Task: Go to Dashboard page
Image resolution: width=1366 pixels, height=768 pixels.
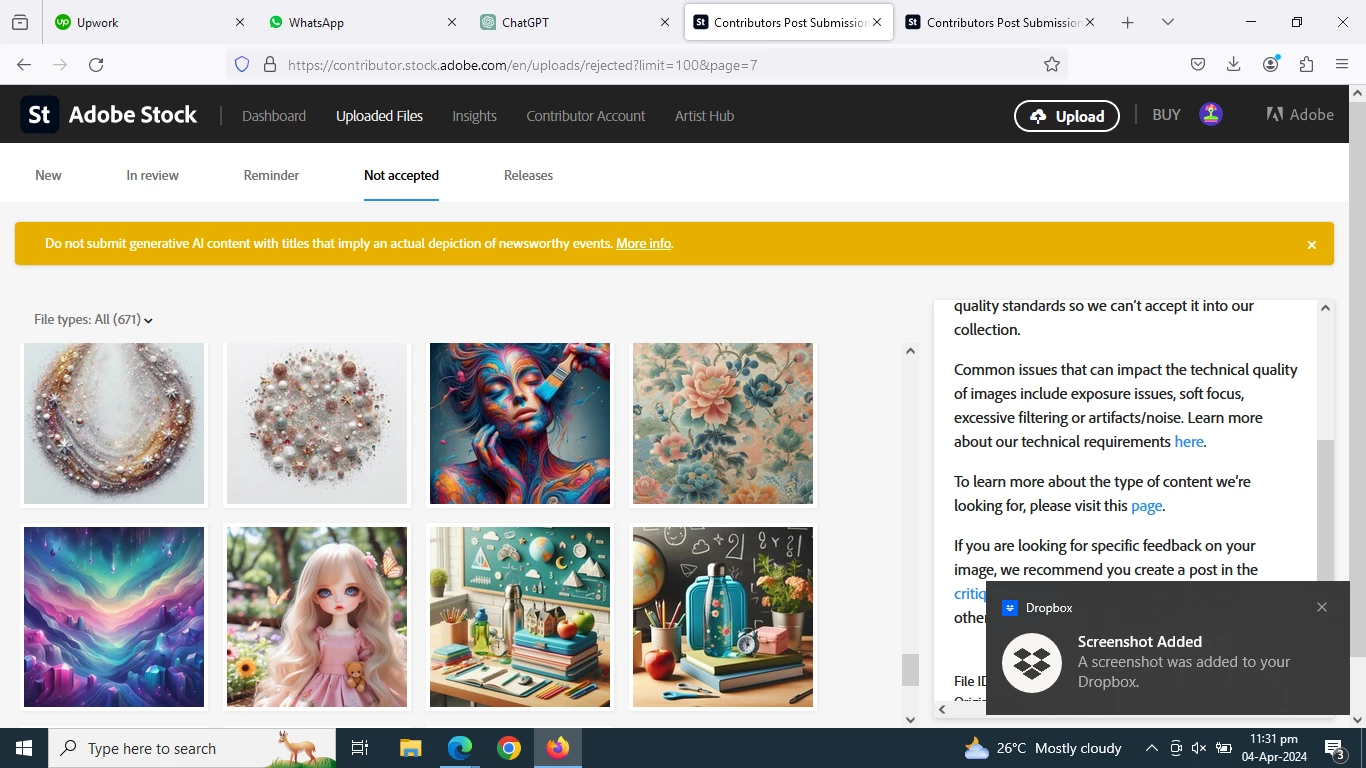Action: coord(274,116)
